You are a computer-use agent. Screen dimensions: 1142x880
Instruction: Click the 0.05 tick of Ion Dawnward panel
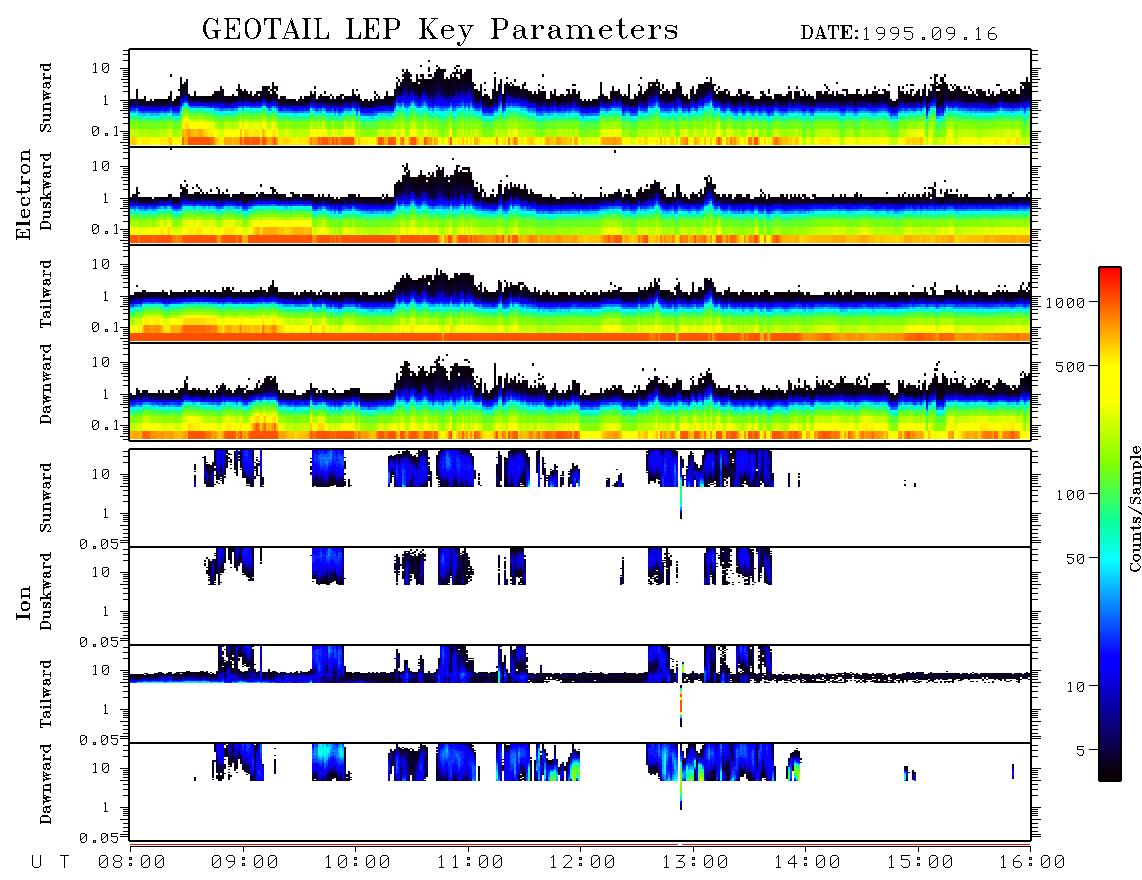tap(98, 838)
